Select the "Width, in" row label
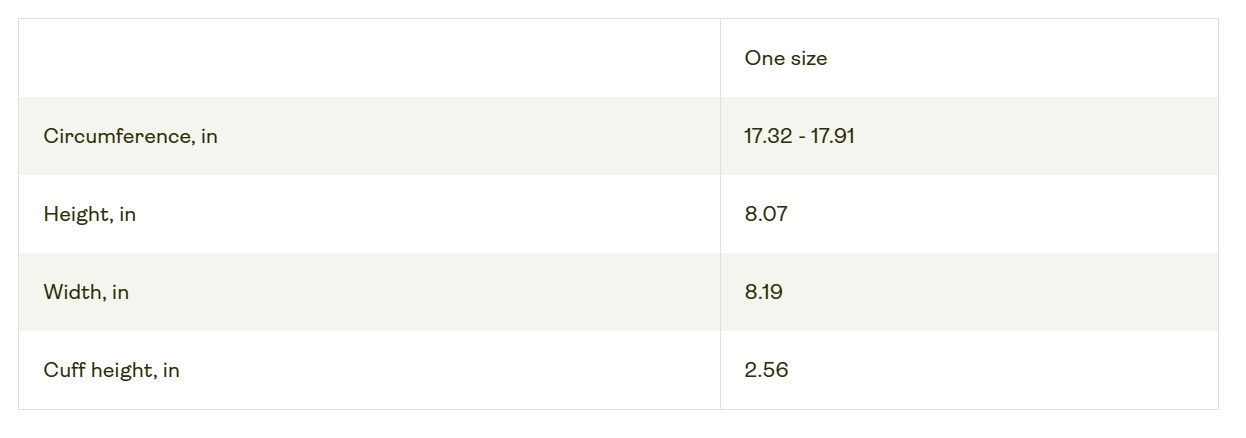The image size is (1246, 438). point(86,292)
